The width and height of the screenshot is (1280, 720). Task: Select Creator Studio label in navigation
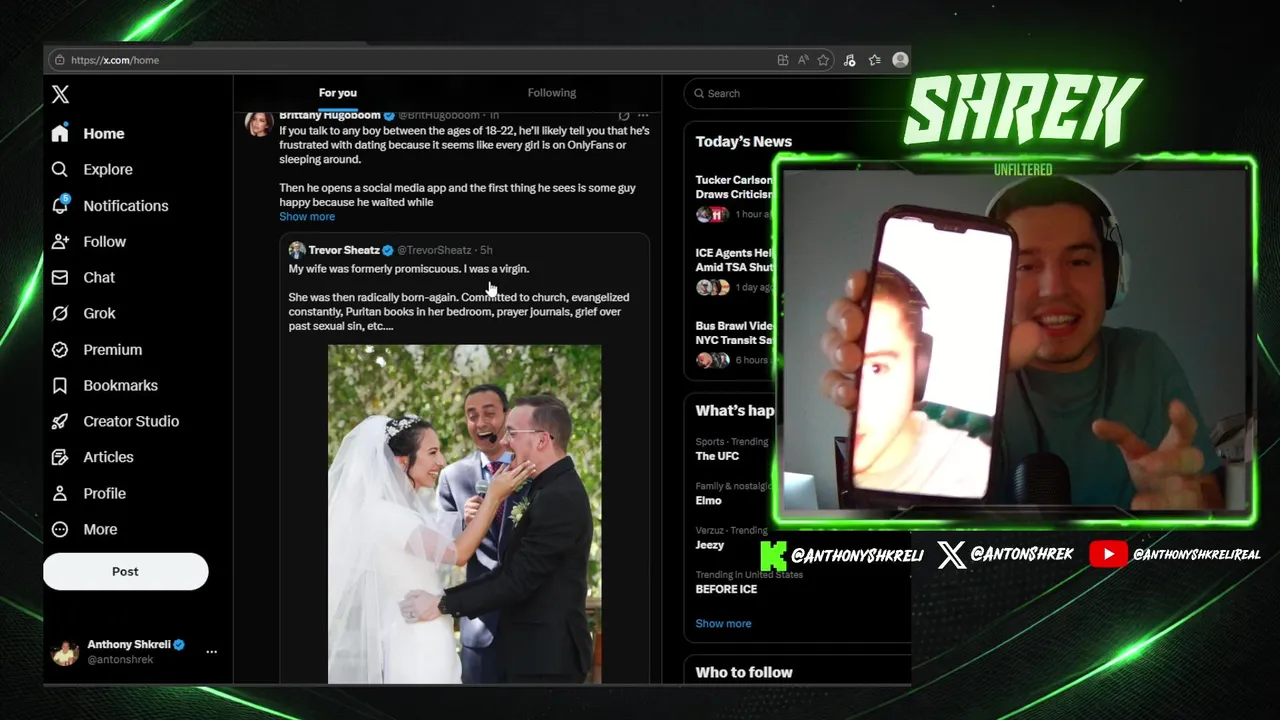click(x=131, y=421)
